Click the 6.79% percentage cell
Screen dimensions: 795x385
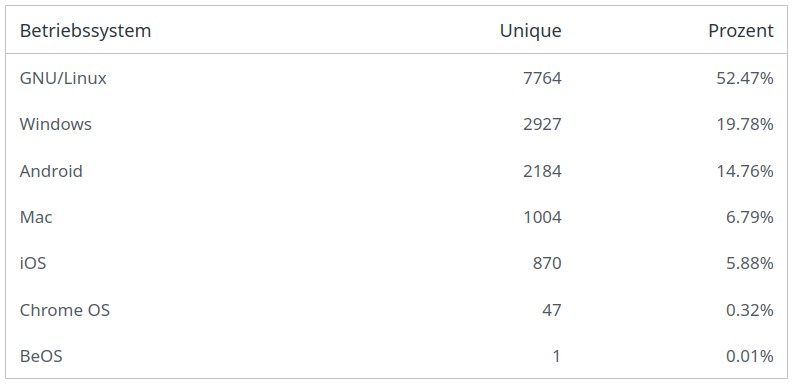(x=750, y=217)
